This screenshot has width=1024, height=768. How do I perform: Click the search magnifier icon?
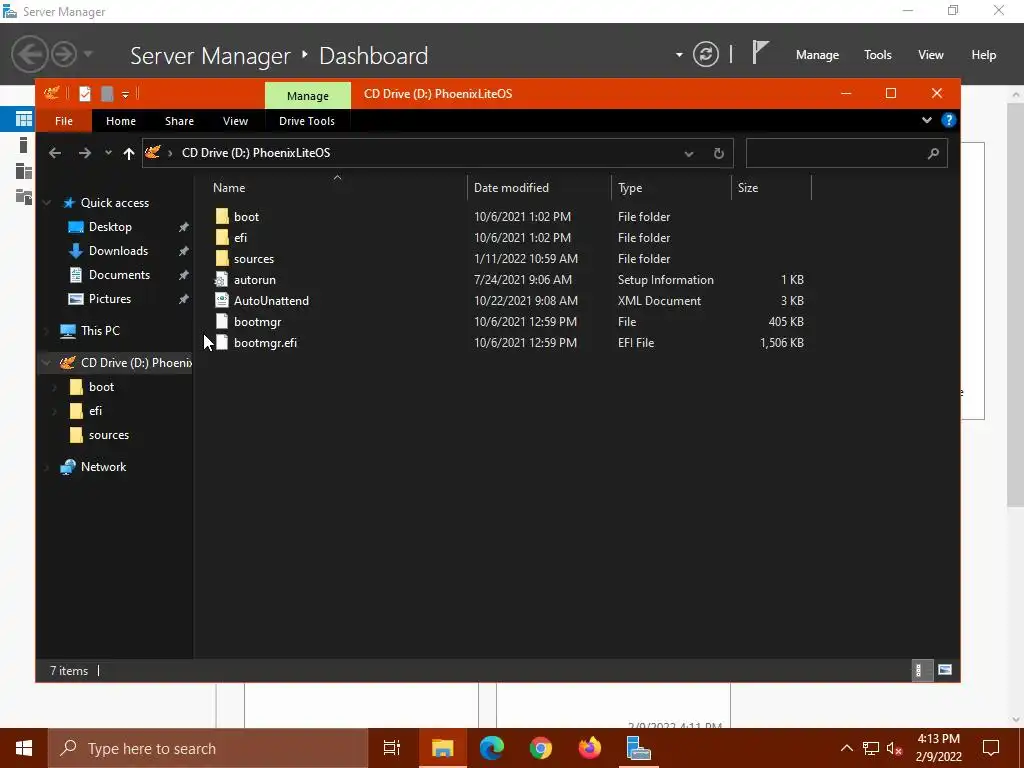point(933,153)
